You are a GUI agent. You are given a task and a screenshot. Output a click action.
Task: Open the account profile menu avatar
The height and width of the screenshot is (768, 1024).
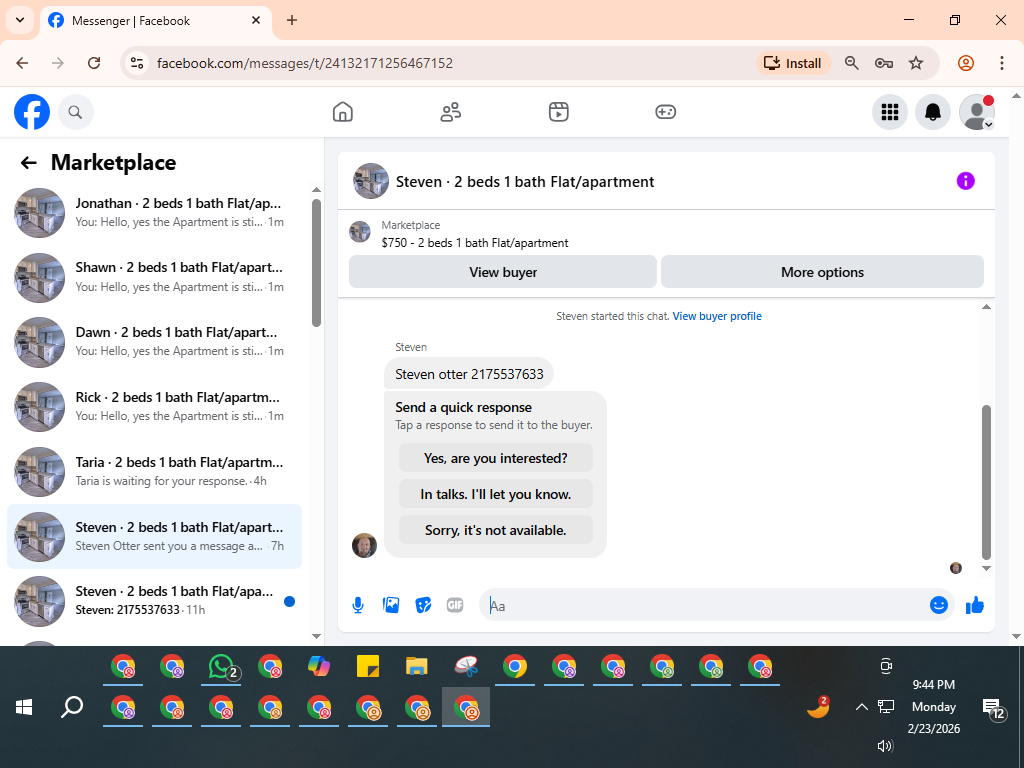coord(976,112)
